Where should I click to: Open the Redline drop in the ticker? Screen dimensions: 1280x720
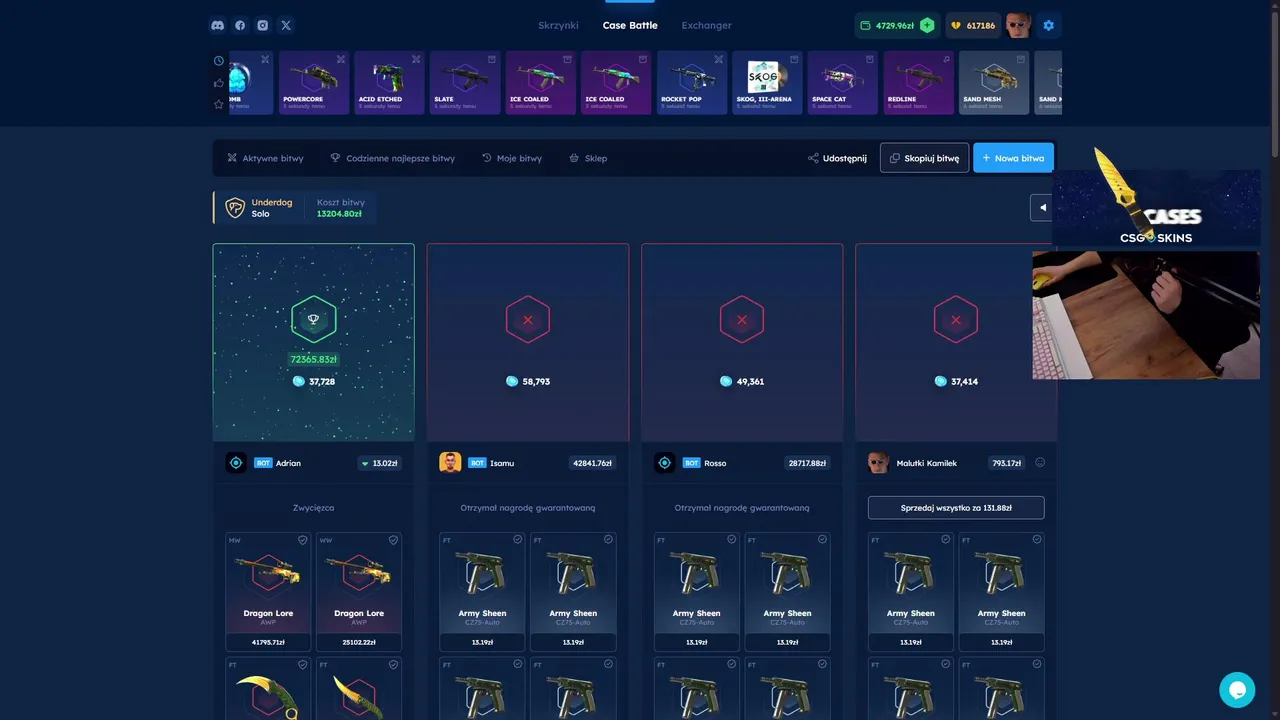tap(919, 82)
